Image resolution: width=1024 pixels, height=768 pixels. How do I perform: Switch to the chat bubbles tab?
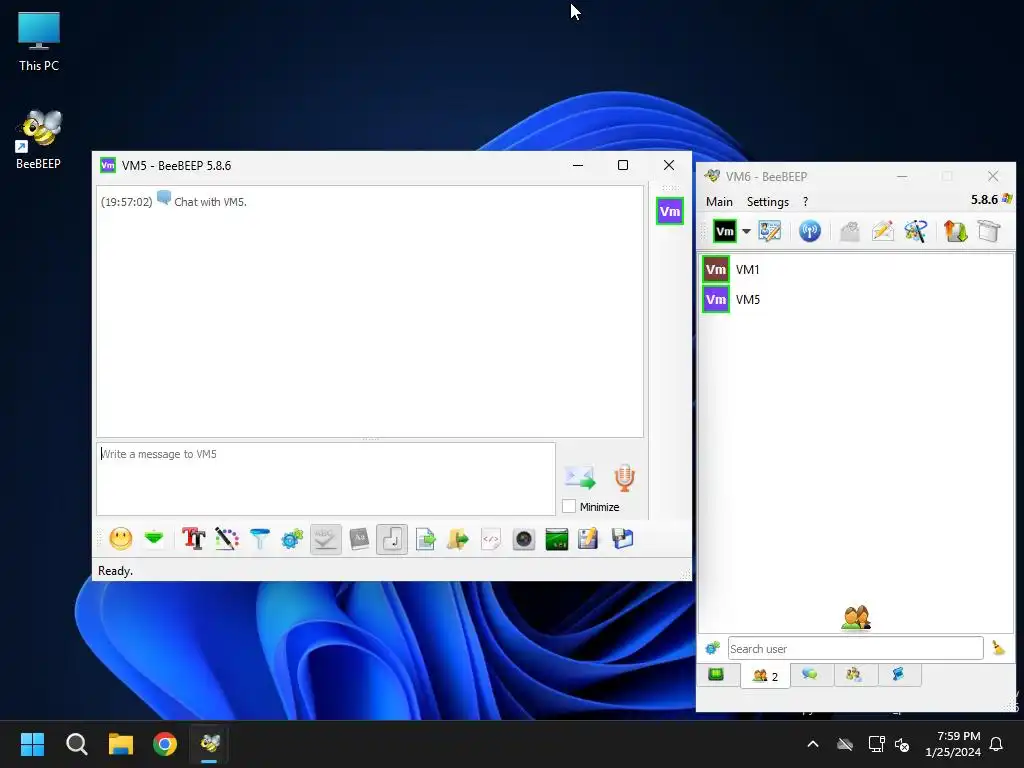pyautogui.click(x=810, y=675)
